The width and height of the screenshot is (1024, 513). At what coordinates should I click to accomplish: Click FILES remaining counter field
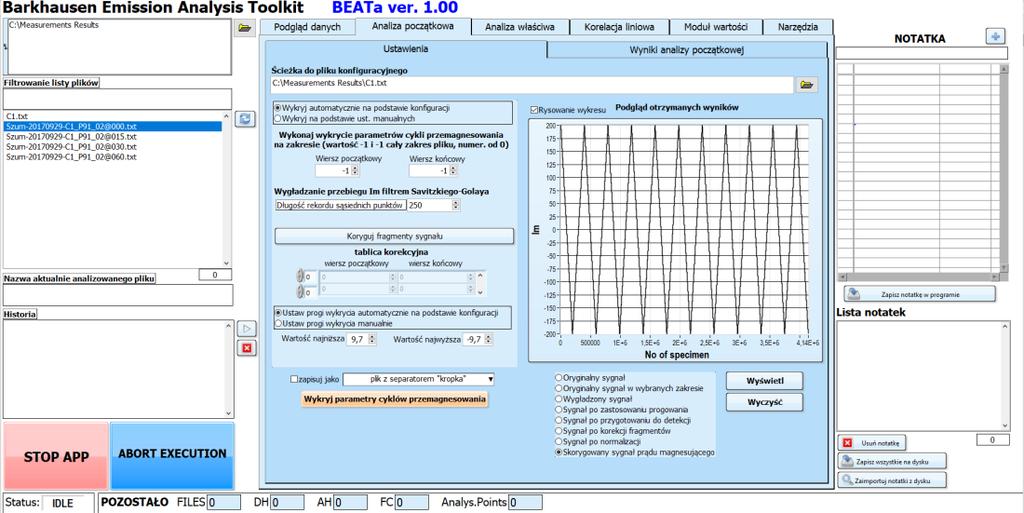[x=224, y=503]
